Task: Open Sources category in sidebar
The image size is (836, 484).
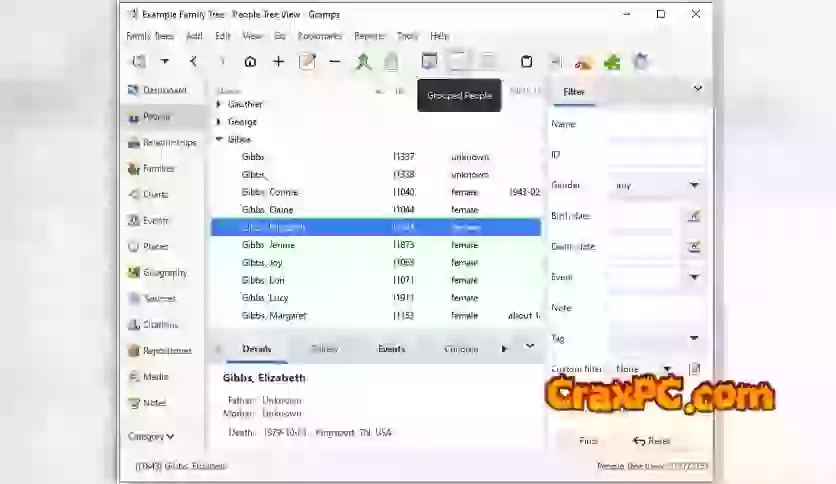Action: point(163,299)
